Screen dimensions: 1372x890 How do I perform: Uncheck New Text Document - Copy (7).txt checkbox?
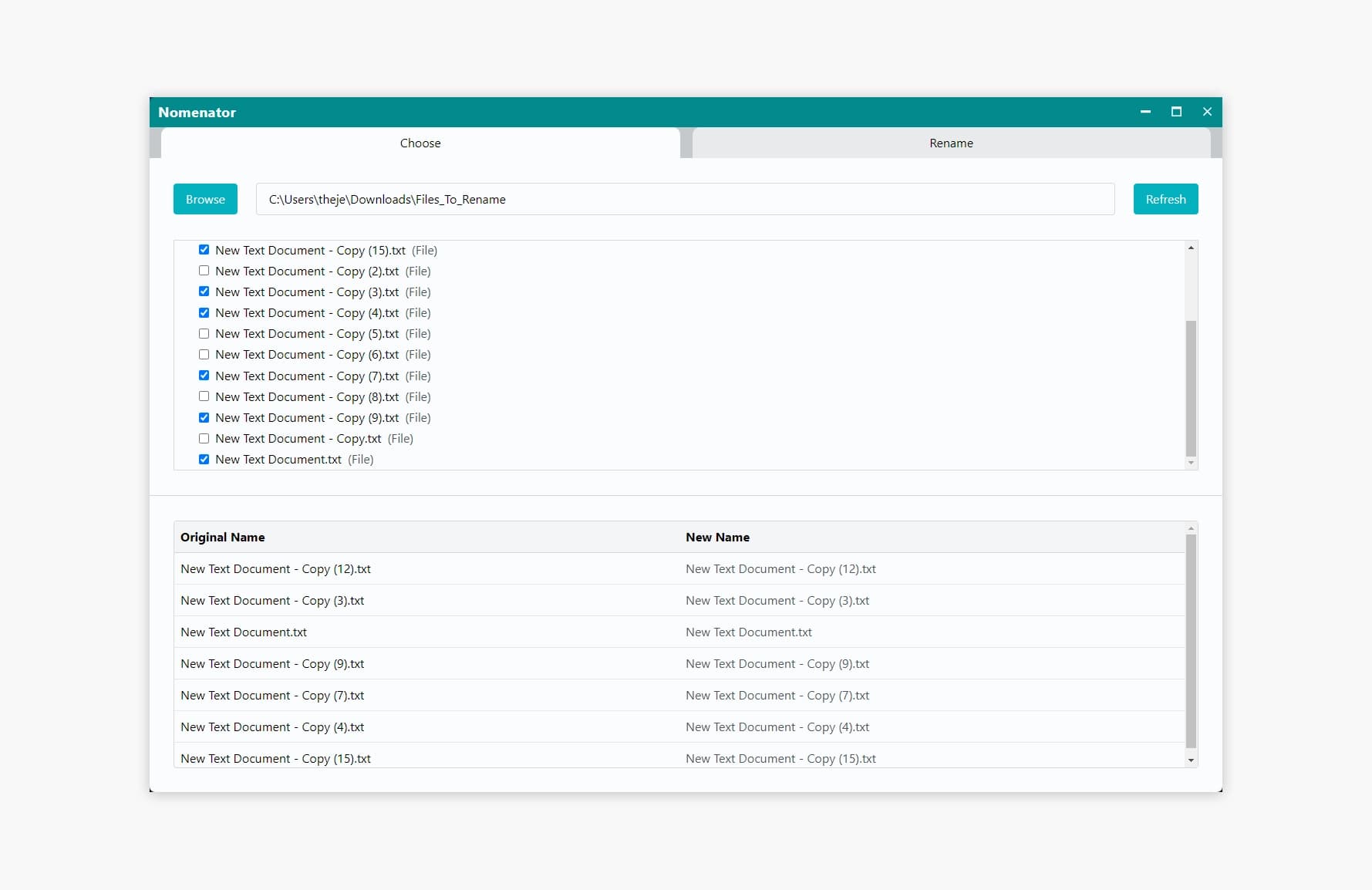[x=204, y=376]
